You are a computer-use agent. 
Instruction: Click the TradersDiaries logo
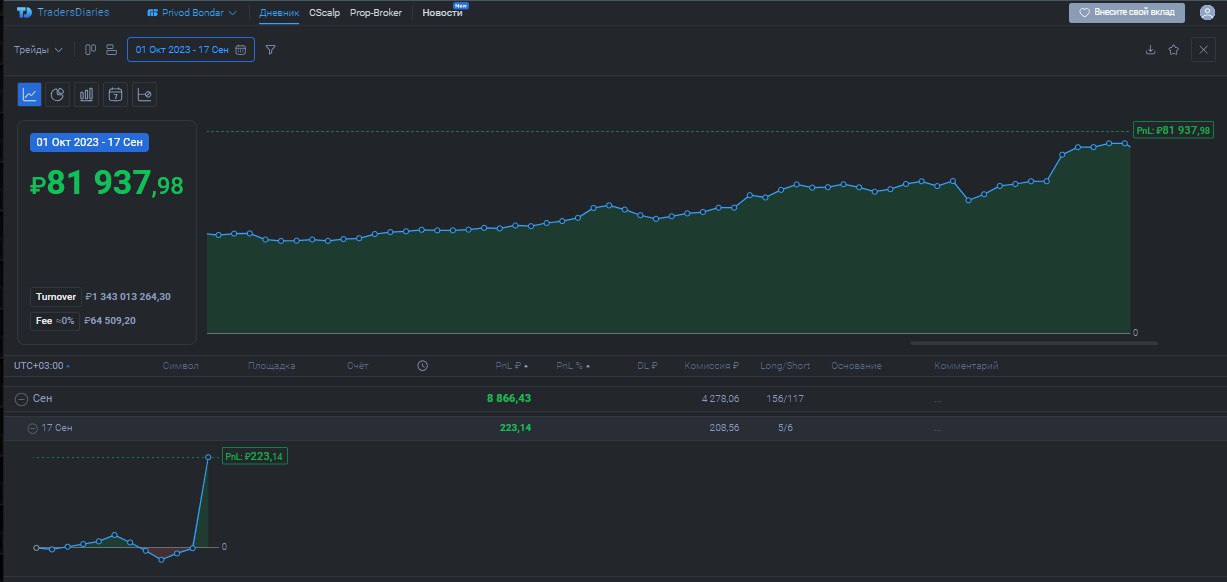(63, 13)
